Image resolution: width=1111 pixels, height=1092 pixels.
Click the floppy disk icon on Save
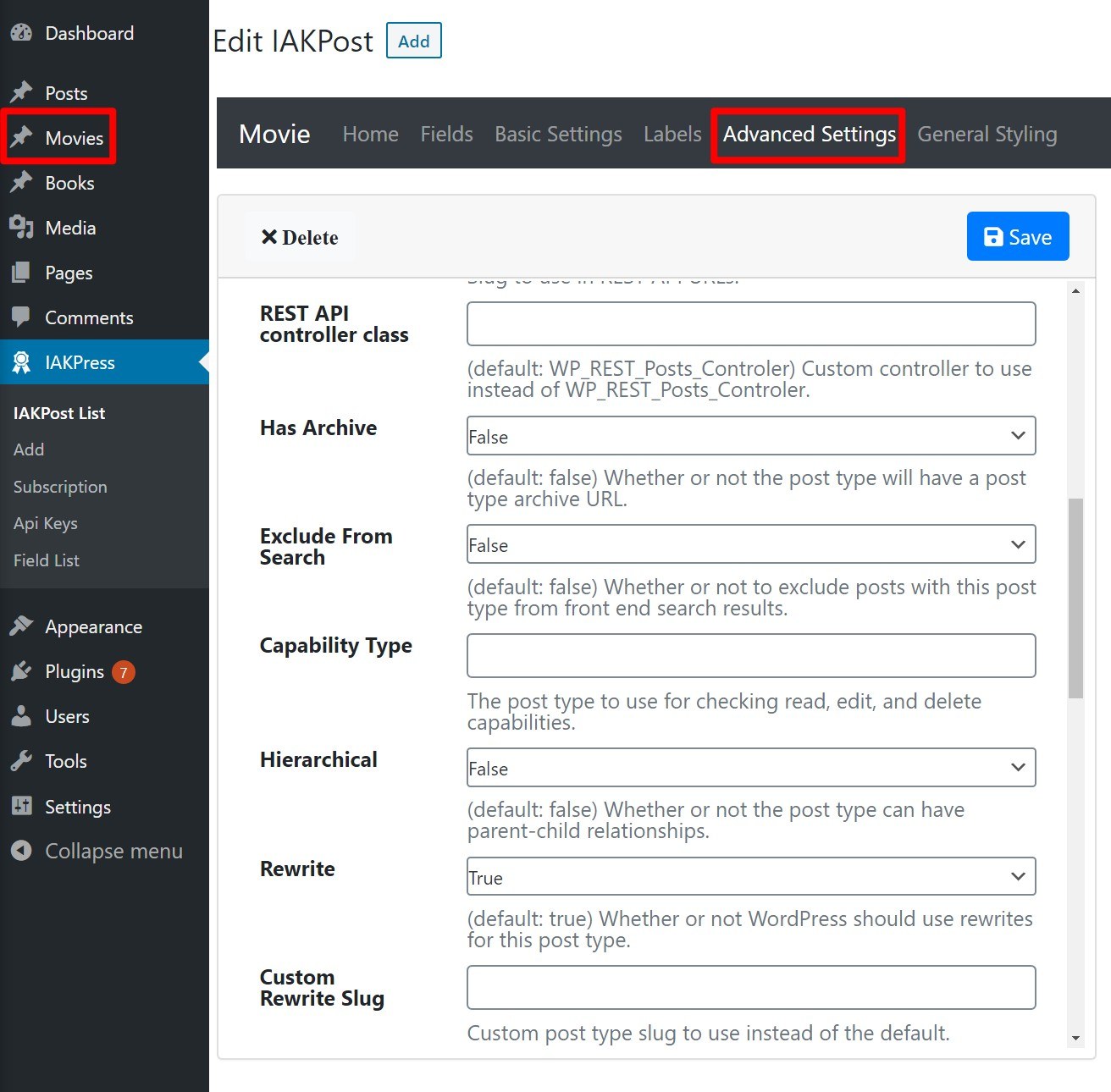pyautogui.click(x=993, y=237)
